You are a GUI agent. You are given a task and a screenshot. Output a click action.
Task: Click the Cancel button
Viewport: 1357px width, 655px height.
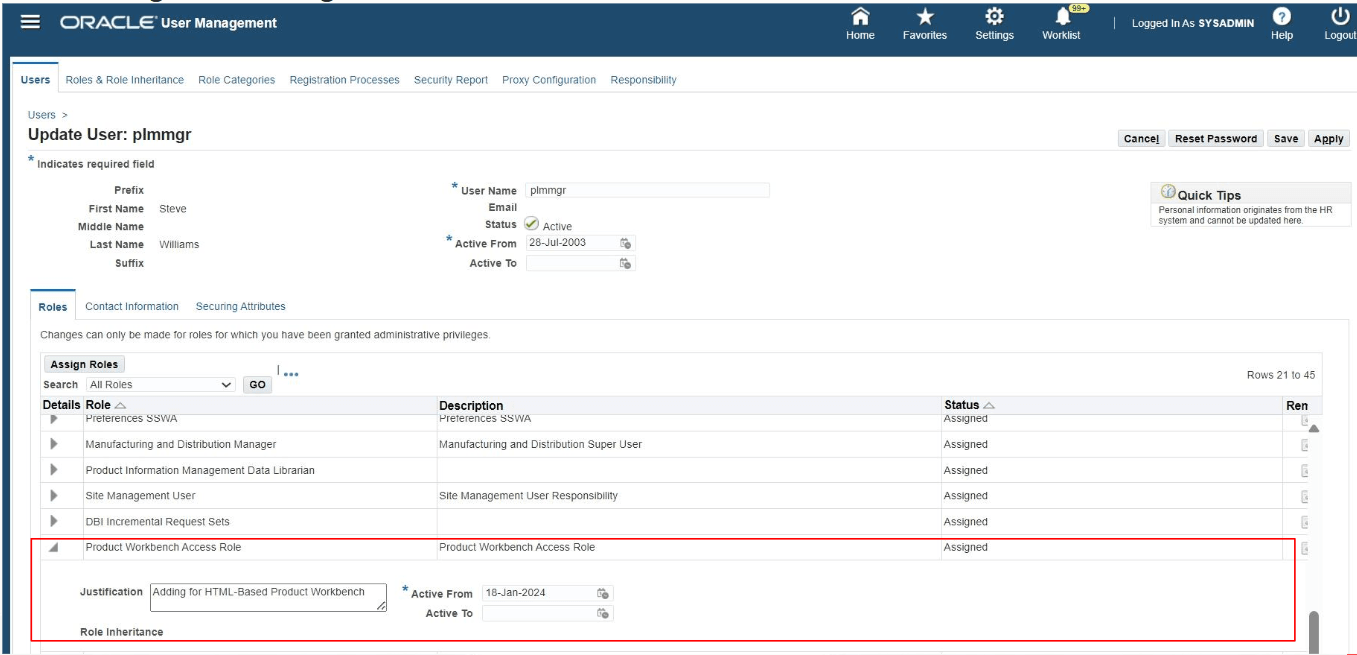click(1141, 139)
